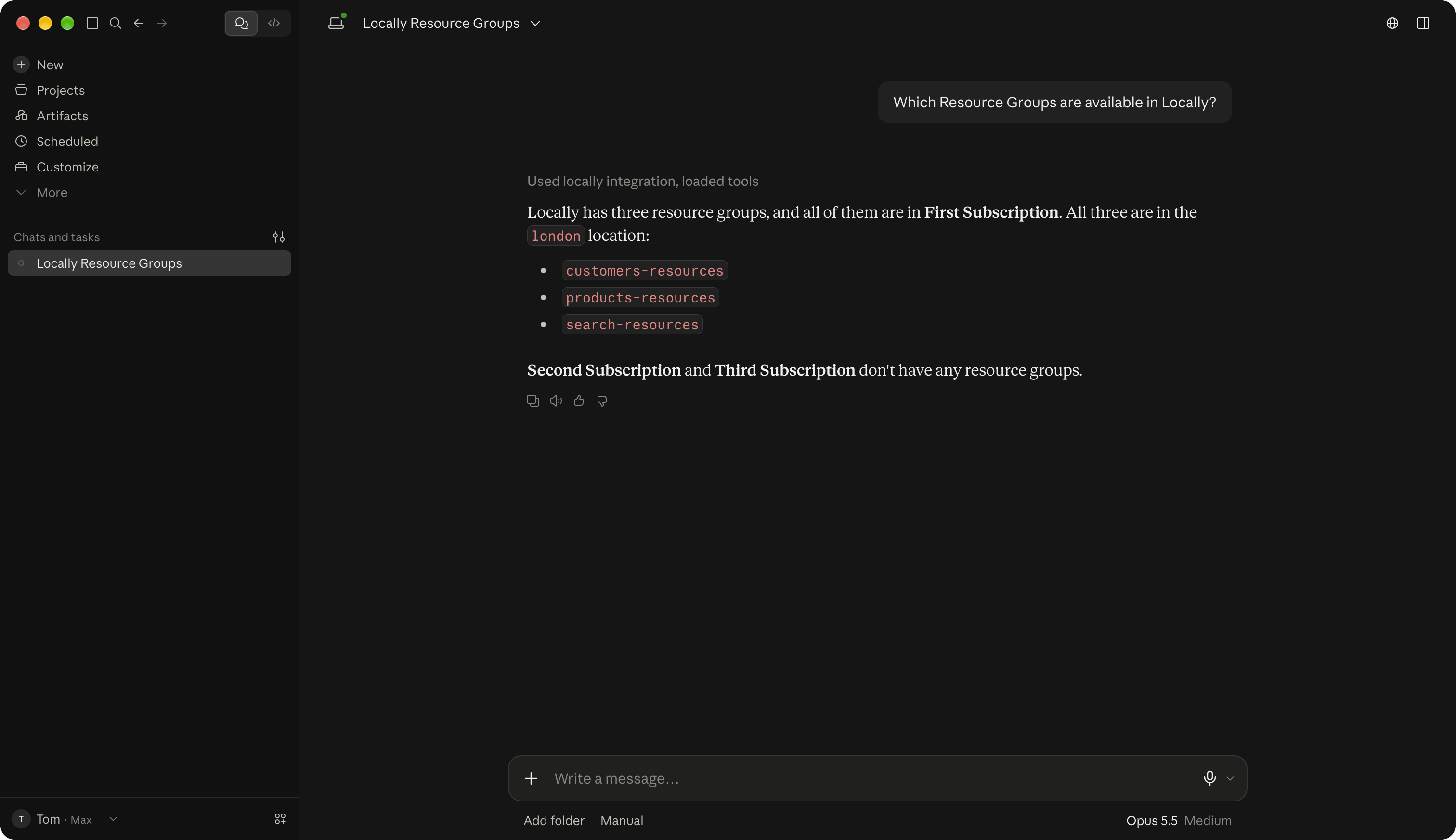Image resolution: width=1456 pixels, height=840 pixels.
Task: Click the Tom avatar circle
Action: [21, 819]
